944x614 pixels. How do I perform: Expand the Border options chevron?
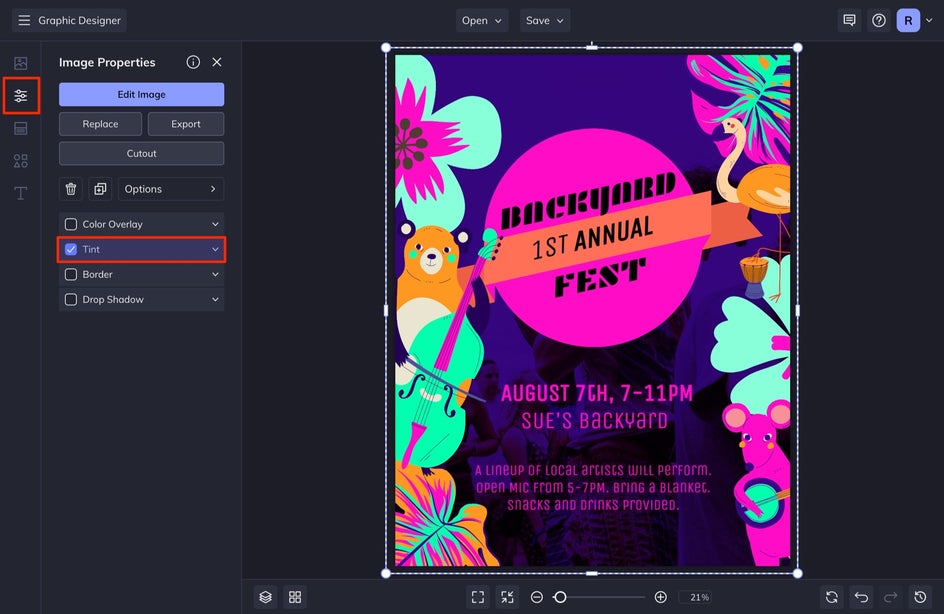(215, 275)
